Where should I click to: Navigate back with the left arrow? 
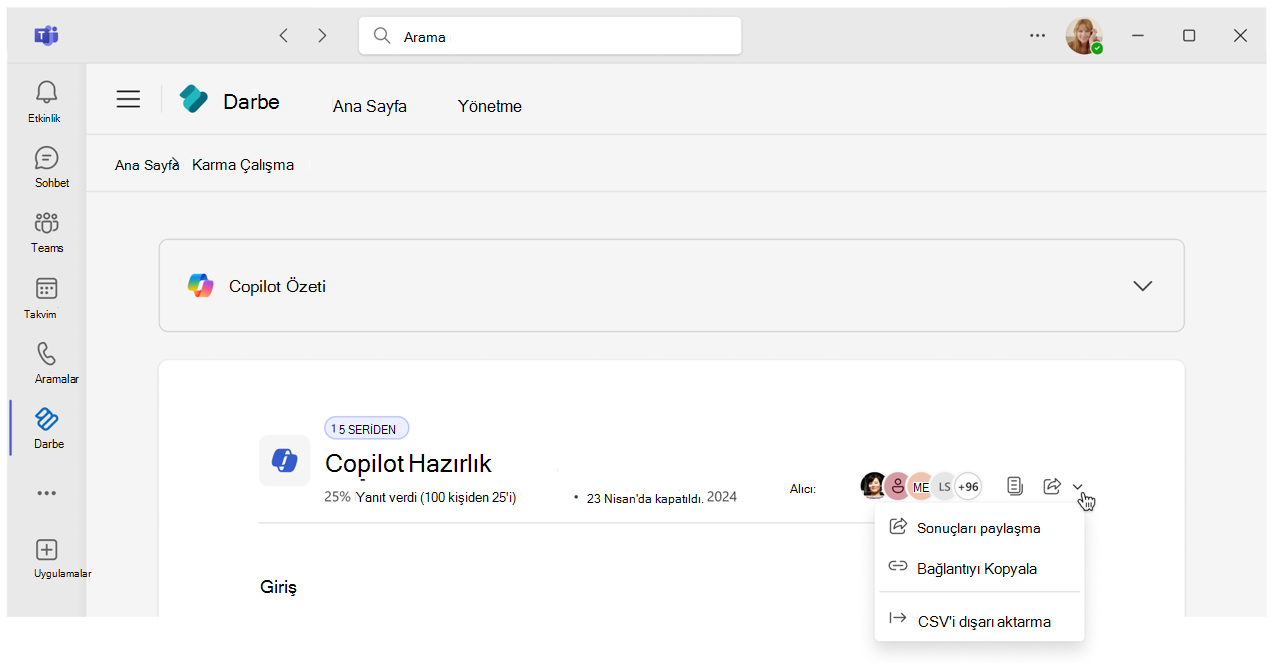pyautogui.click(x=284, y=36)
